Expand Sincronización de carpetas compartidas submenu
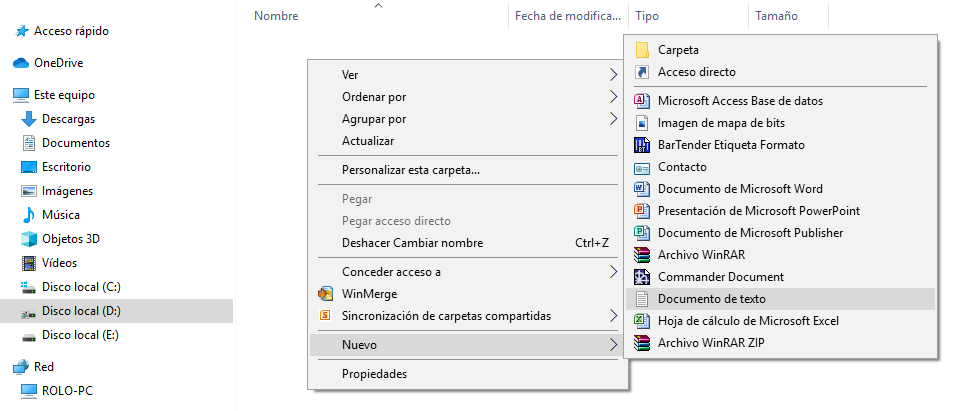This screenshot has height=411, width=956. click(613, 316)
